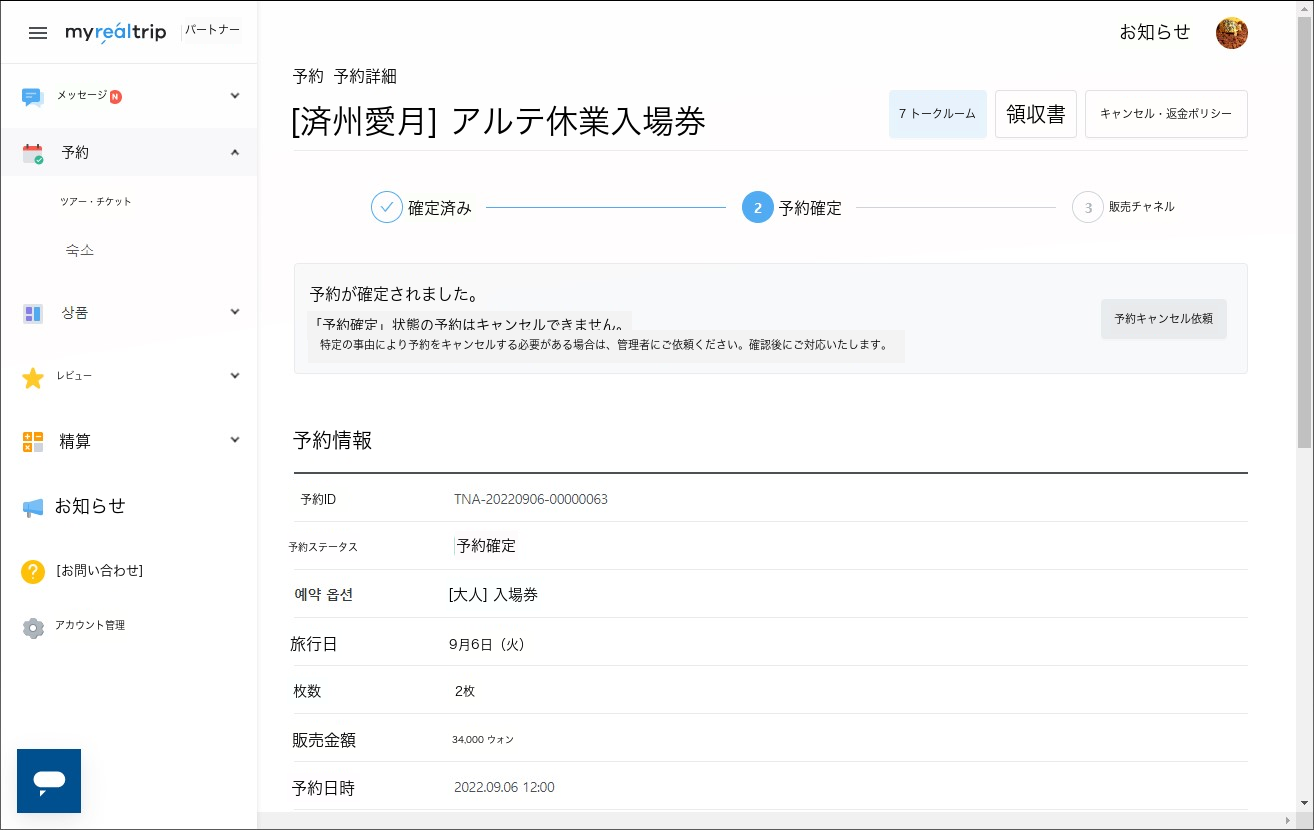The height and width of the screenshot is (830, 1314).
Task: Expand the メッセージ menu chevron
Action: click(x=235, y=96)
